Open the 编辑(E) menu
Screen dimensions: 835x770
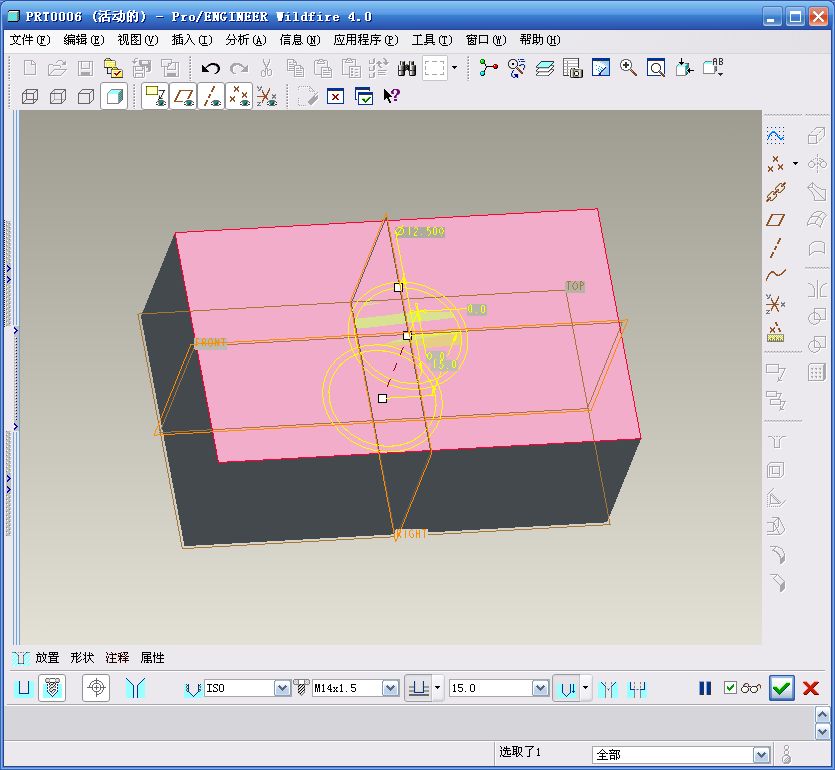tap(84, 40)
